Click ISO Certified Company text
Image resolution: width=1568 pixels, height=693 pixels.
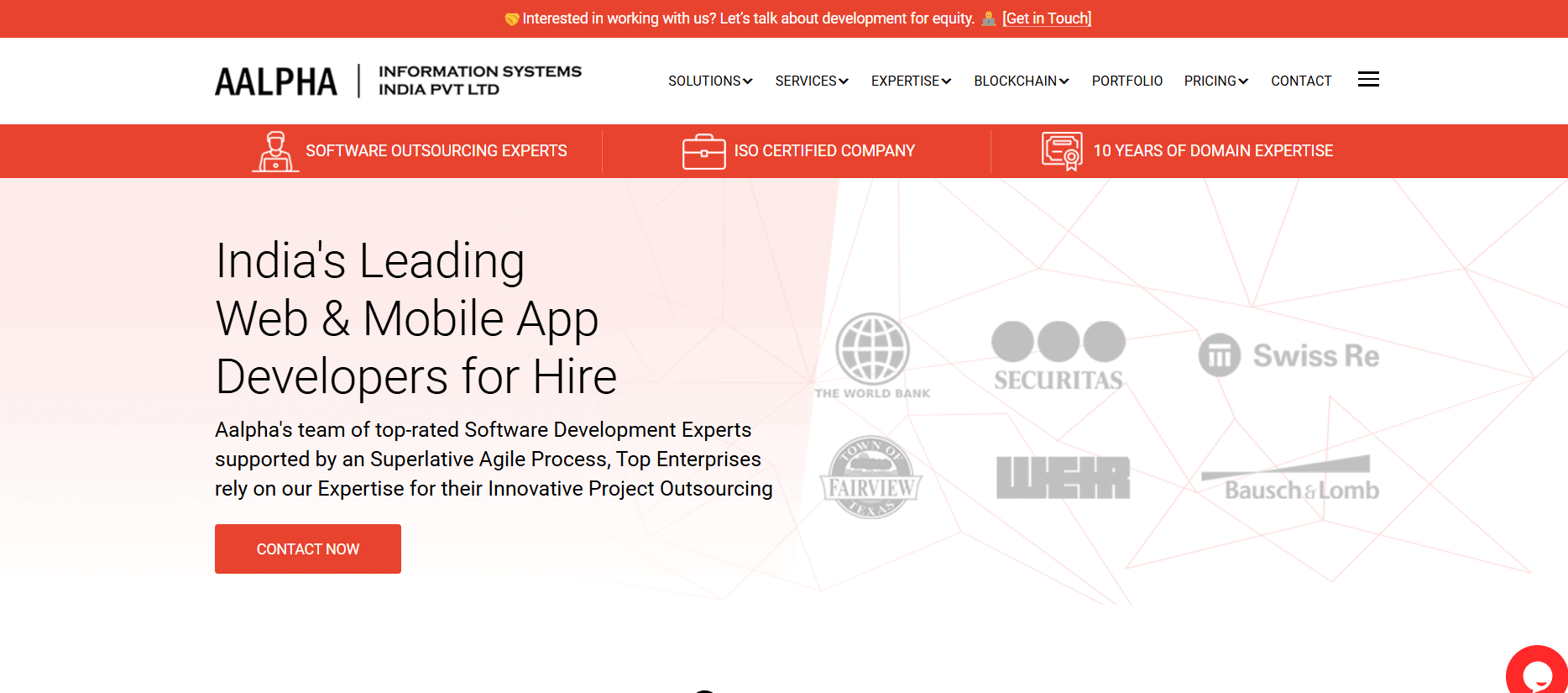coord(824,151)
